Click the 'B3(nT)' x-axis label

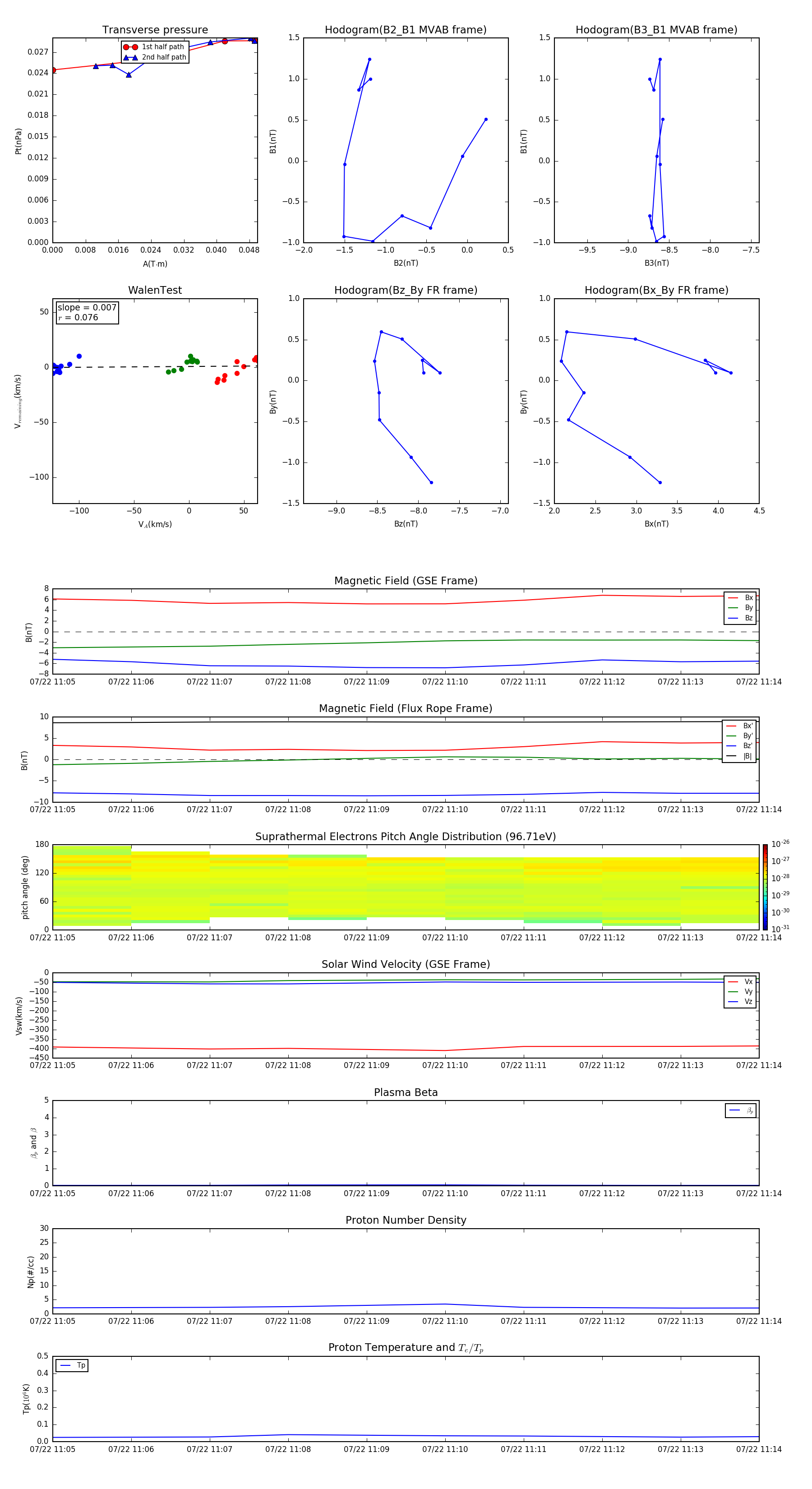click(656, 263)
